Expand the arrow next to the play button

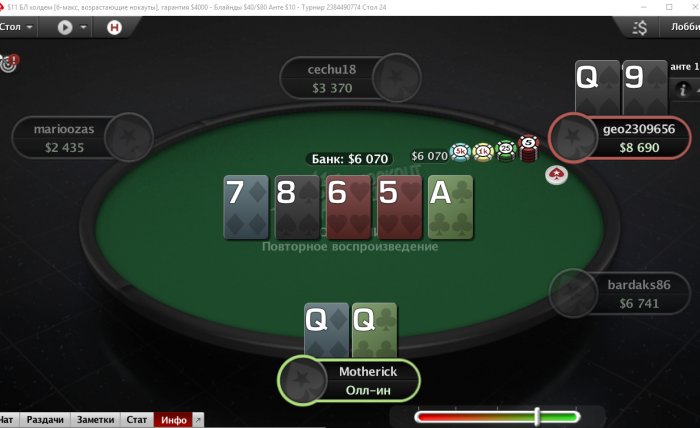pos(83,27)
